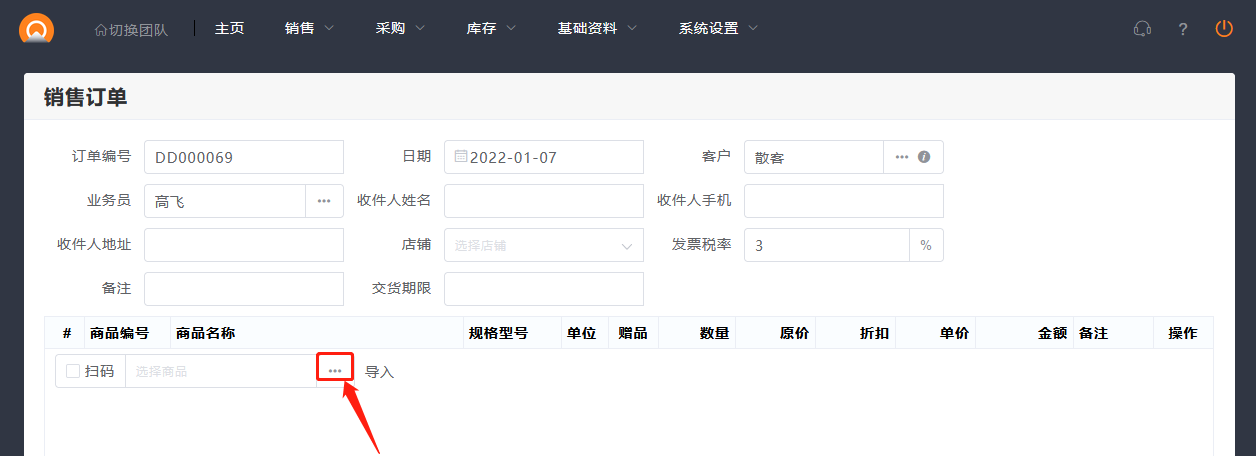The image size is (1256, 456).
Task: Open the 日期 date picker field
Action: (x=543, y=157)
